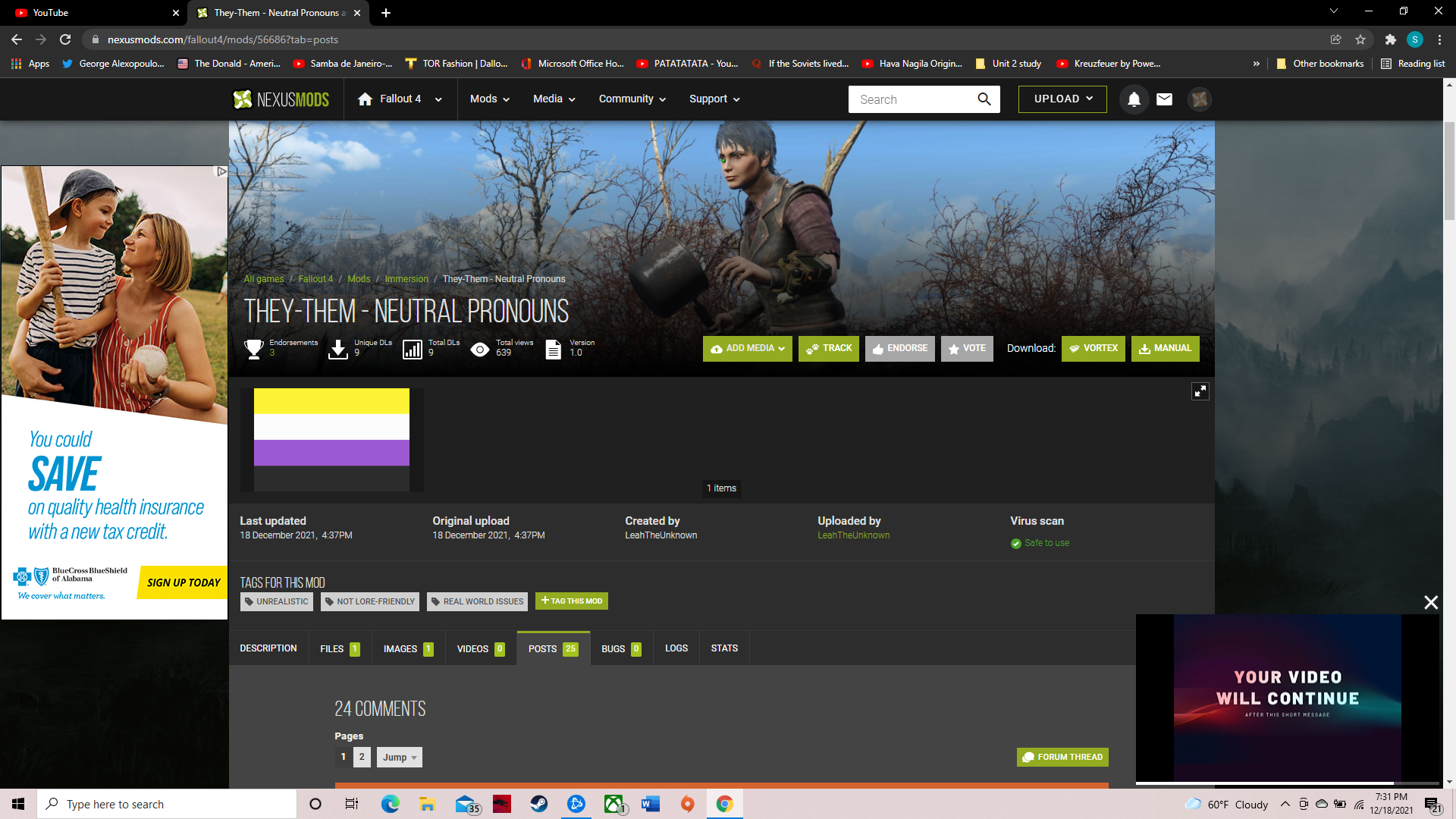
Task: Download with Vortex
Action: coord(1093,349)
